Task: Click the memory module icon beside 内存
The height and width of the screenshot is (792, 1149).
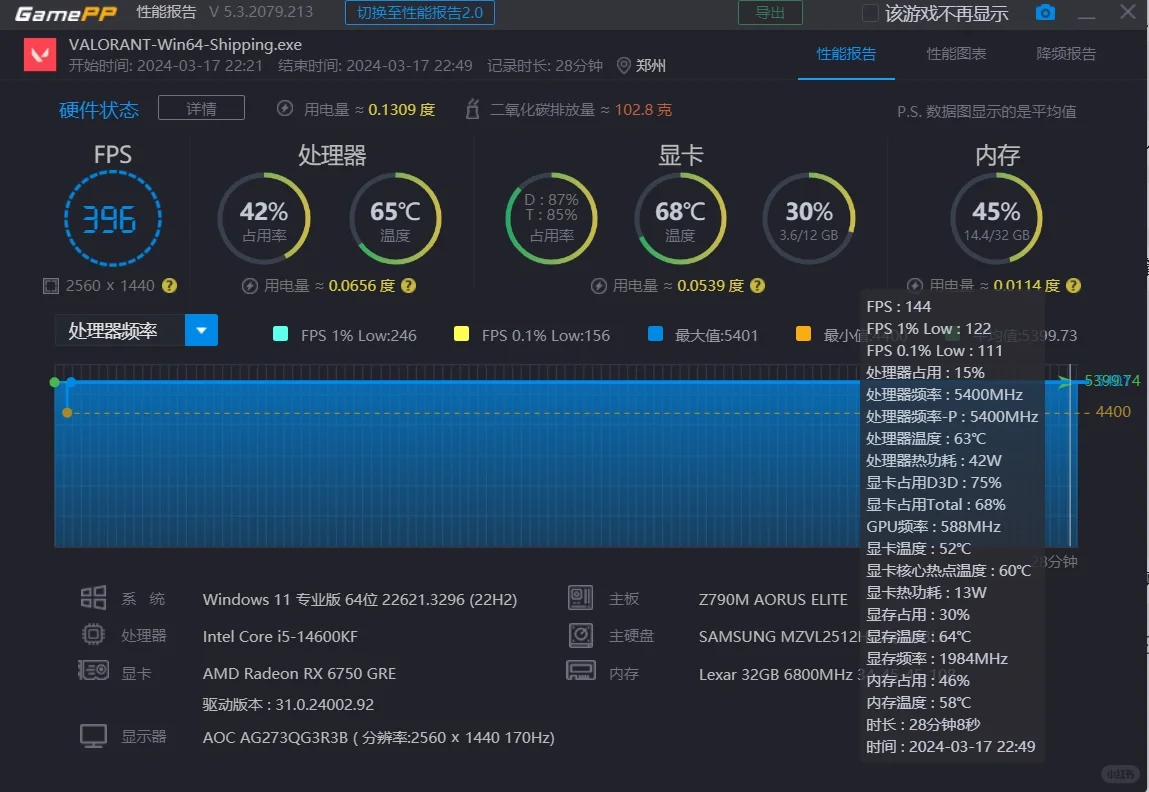Action: [580, 670]
